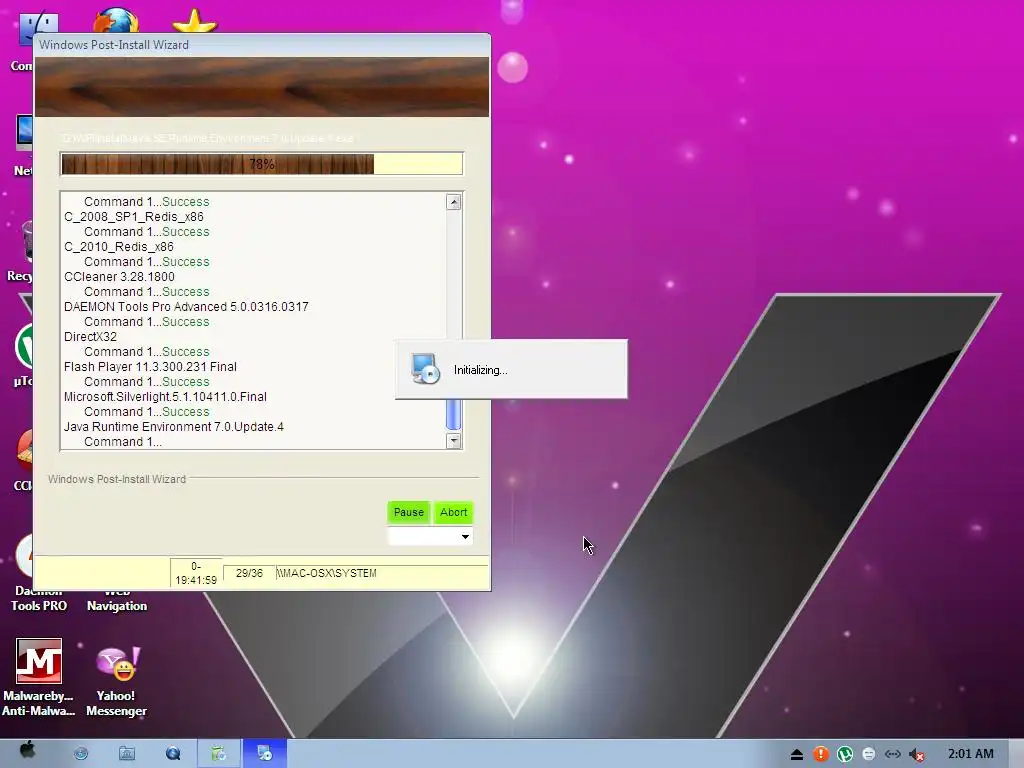1024x768 pixels.
Task: Click the eject icon in system tray
Action: [x=797, y=755]
